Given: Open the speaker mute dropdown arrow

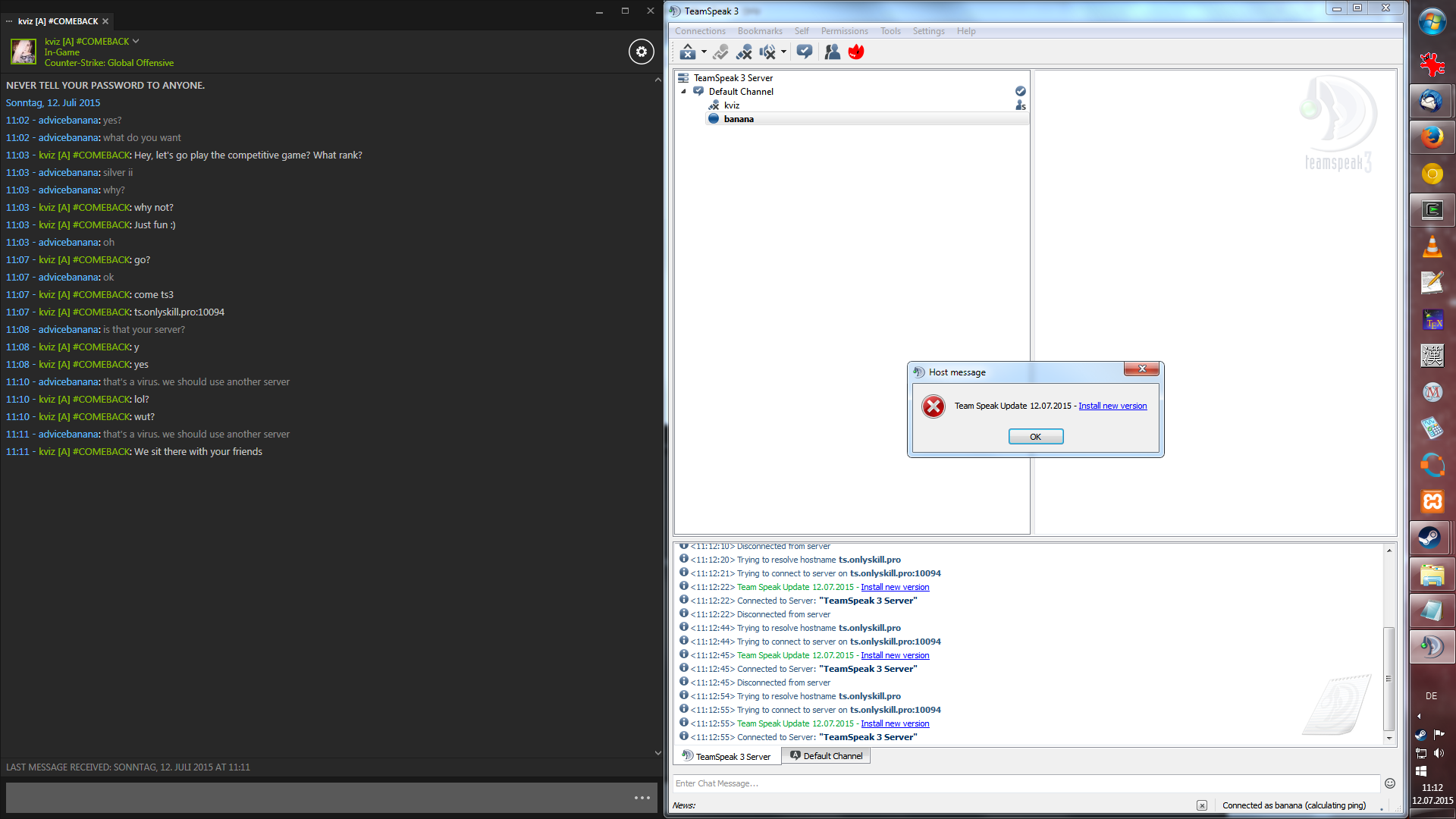Looking at the screenshot, I should click(783, 52).
